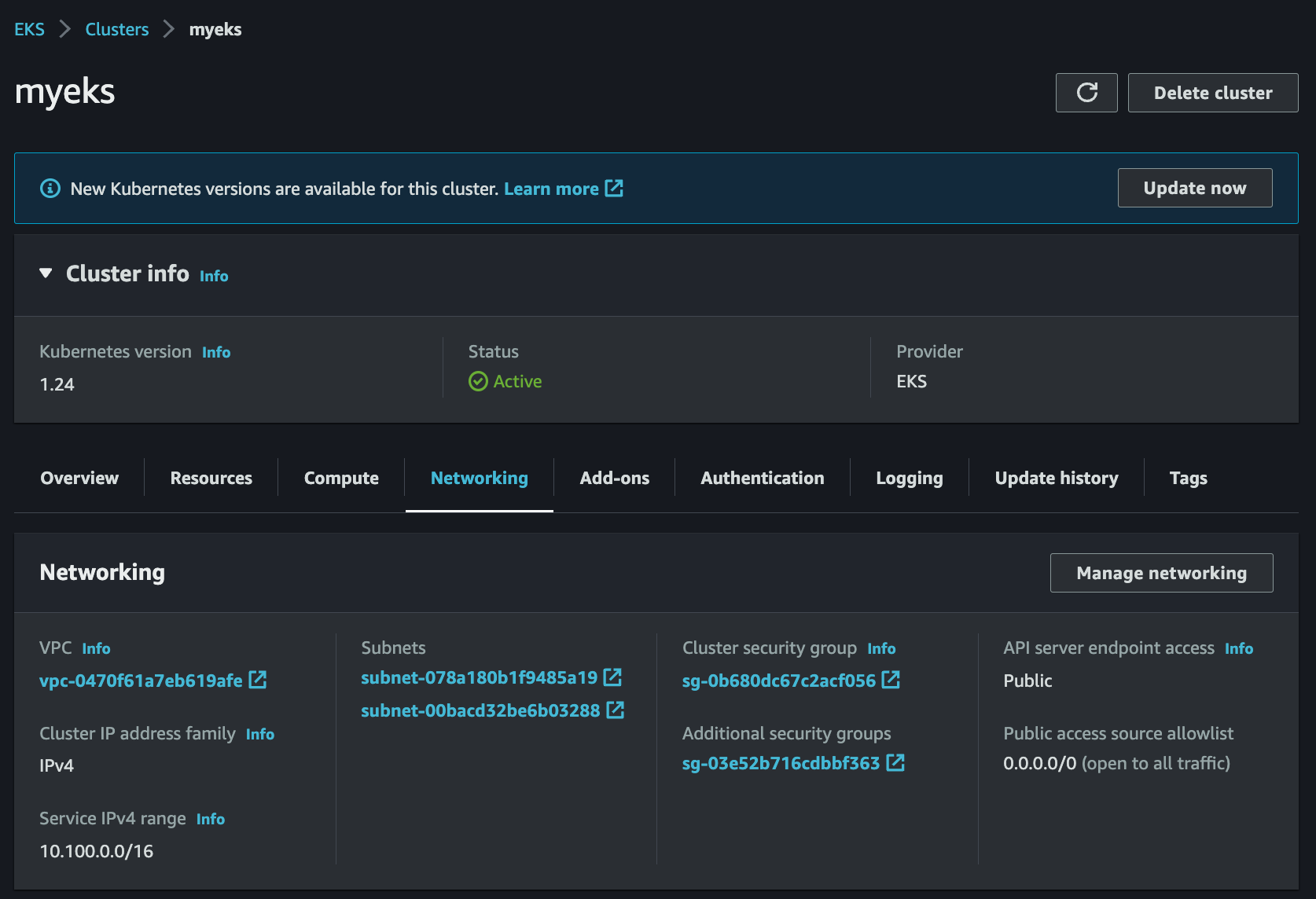Click the green Active status check icon
This screenshot has width=1316, height=899.
[478, 381]
